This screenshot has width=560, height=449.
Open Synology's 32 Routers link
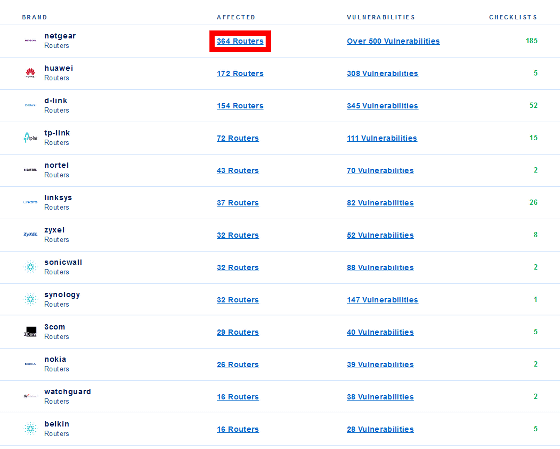tap(238, 300)
